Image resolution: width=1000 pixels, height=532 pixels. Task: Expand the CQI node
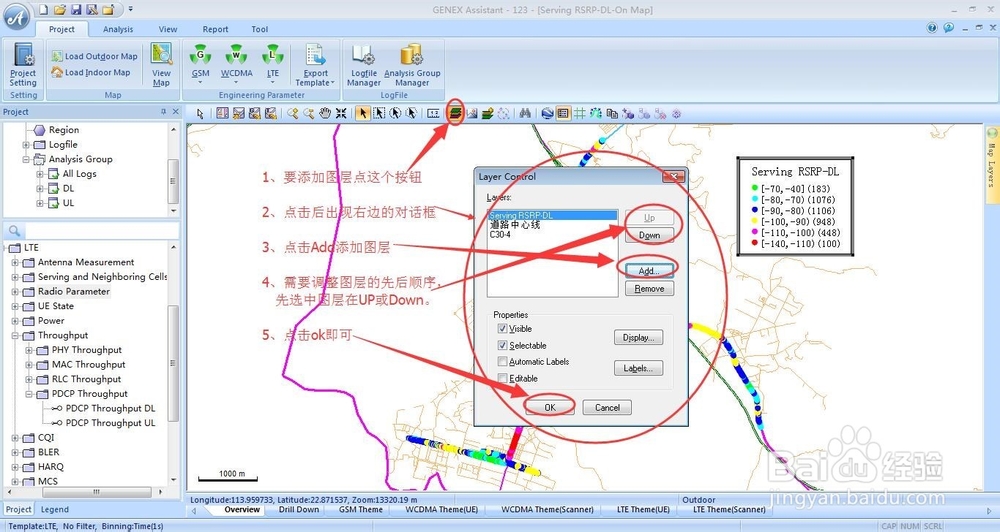15,438
